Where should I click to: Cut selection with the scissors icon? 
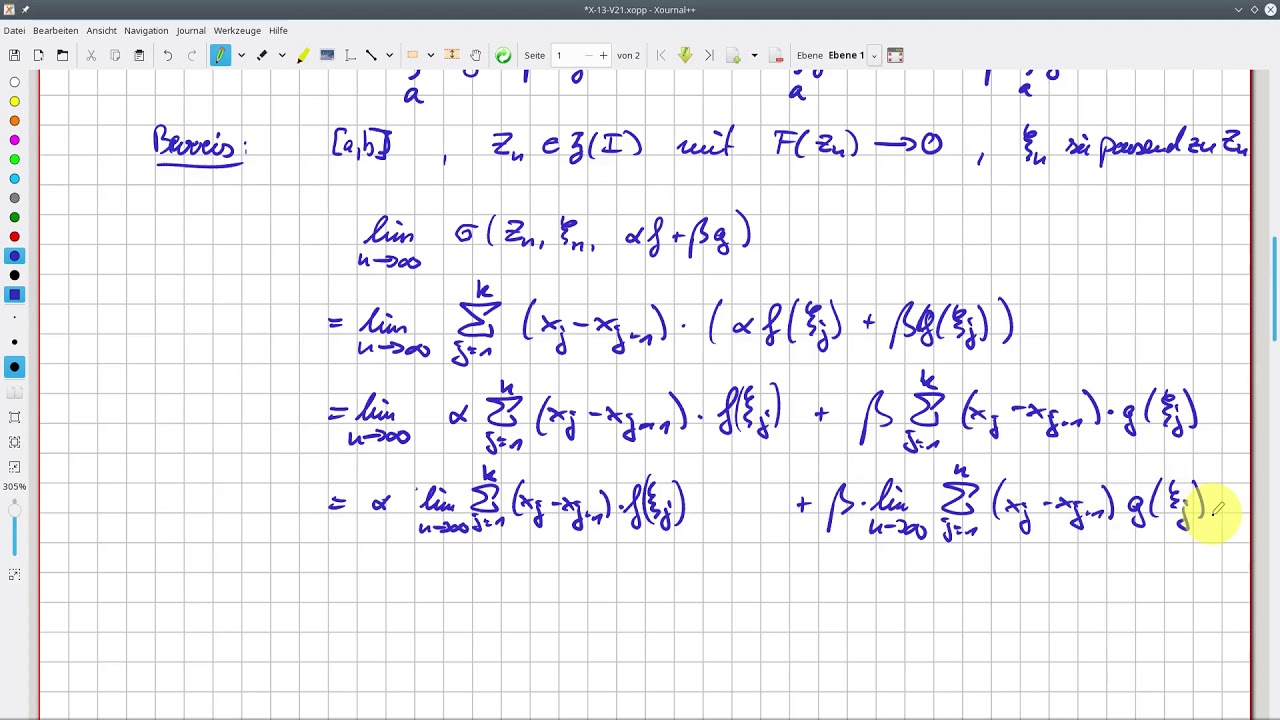pyautogui.click(x=91, y=55)
